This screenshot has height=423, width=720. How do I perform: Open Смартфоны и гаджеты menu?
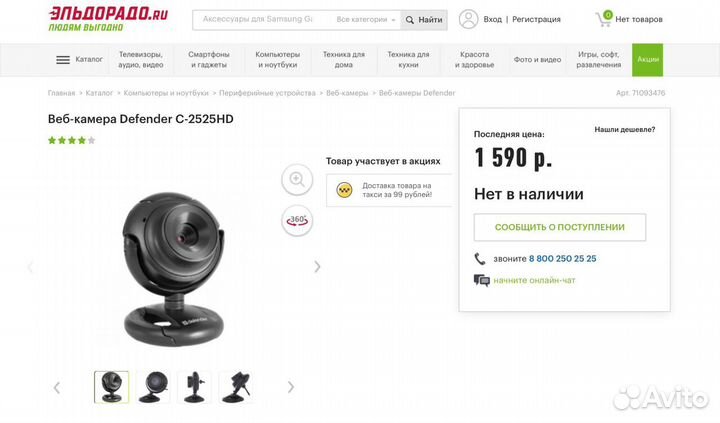coord(209,60)
